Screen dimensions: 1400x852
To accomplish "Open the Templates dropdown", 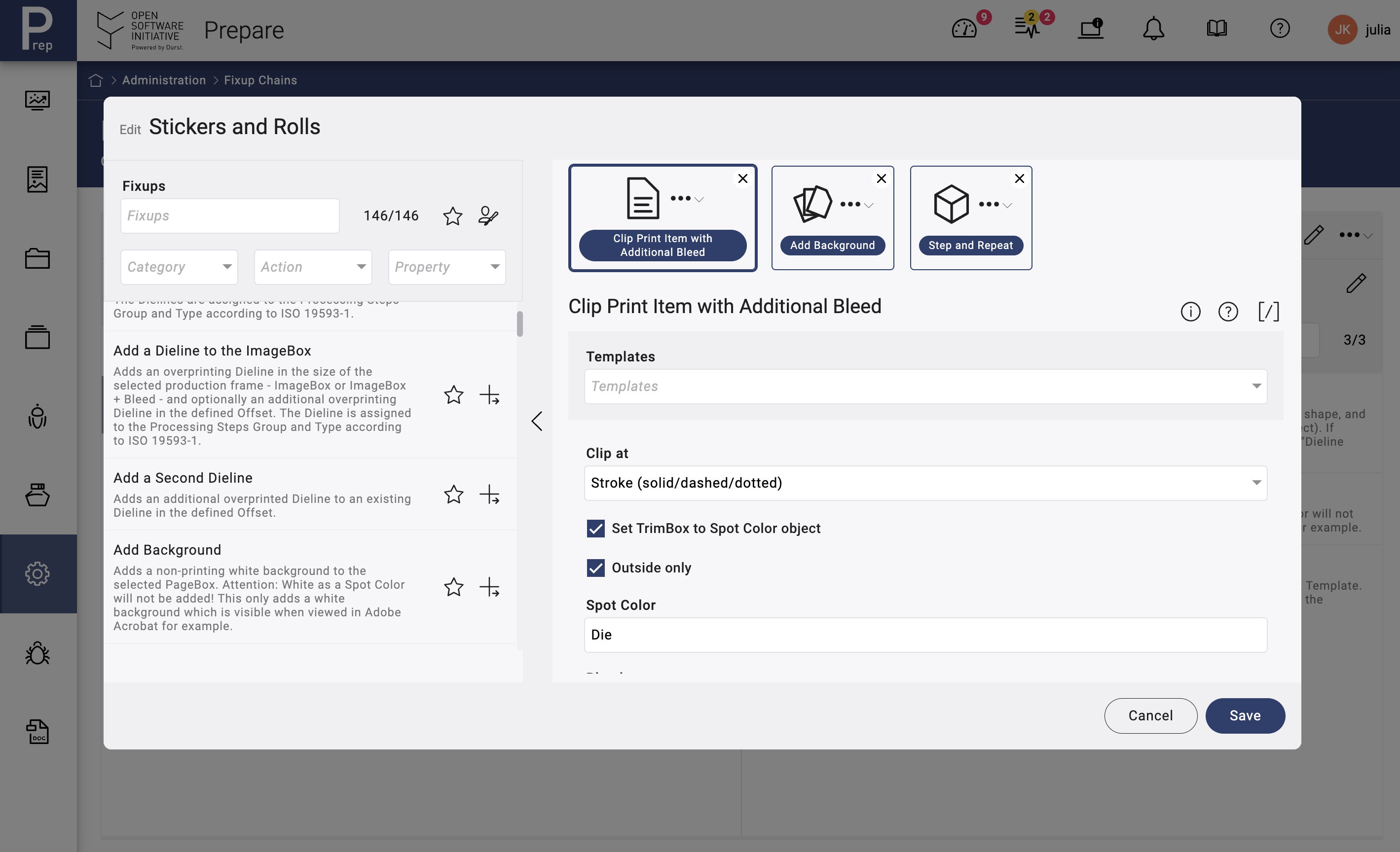I will point(925,386).
